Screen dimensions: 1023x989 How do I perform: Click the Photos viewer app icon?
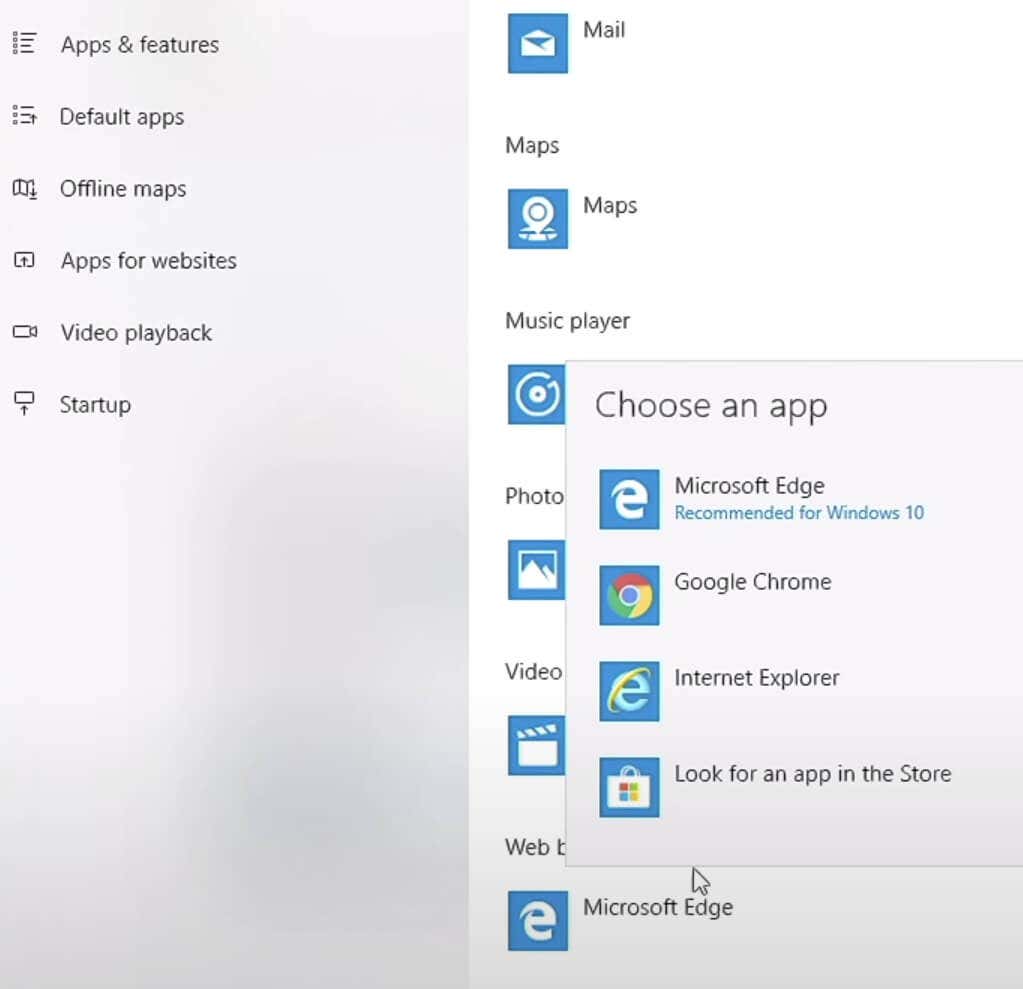tap(536, 570)
